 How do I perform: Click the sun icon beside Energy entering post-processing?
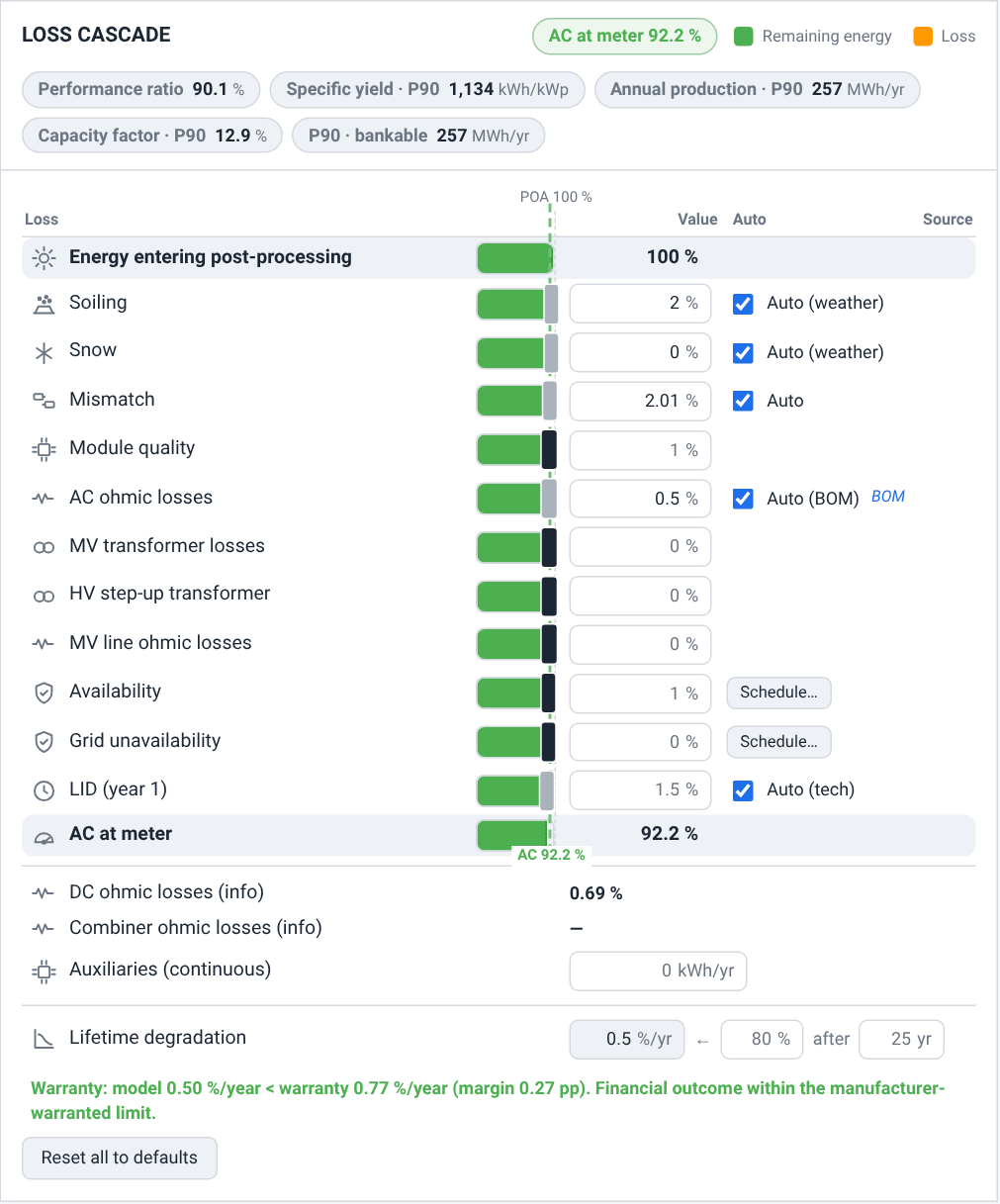pyautogui.click(x=44, y=258)
